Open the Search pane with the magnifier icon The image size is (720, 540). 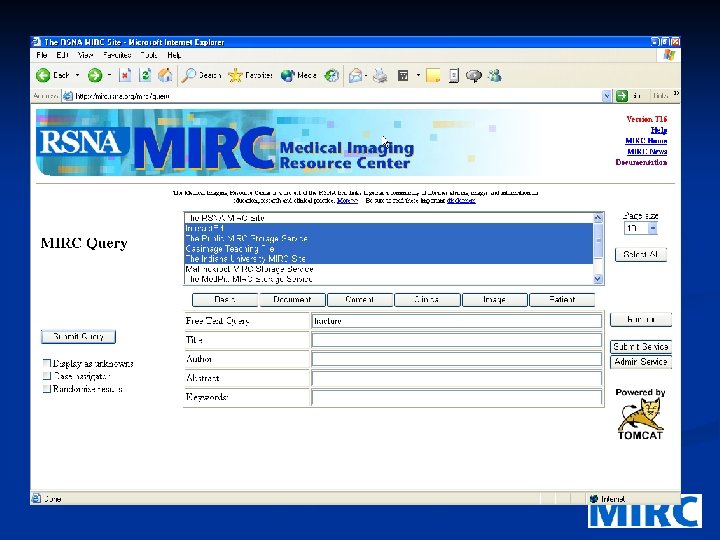(x=188, y=75)
